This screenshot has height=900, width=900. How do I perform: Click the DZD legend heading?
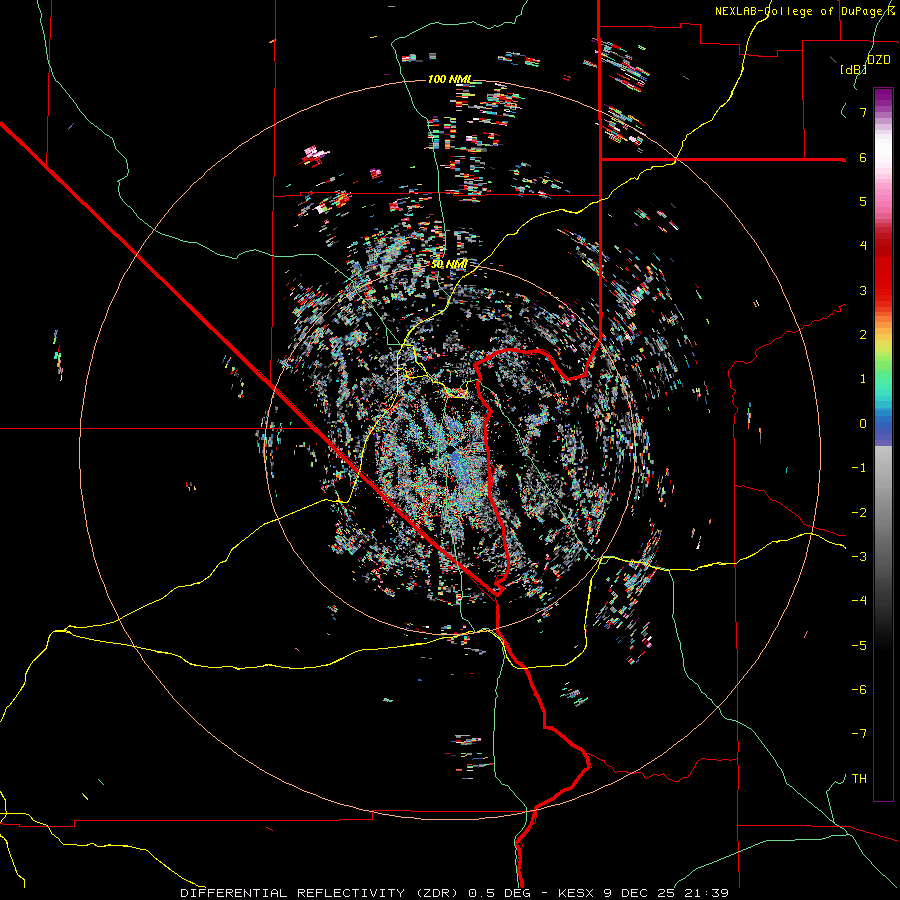879,60
